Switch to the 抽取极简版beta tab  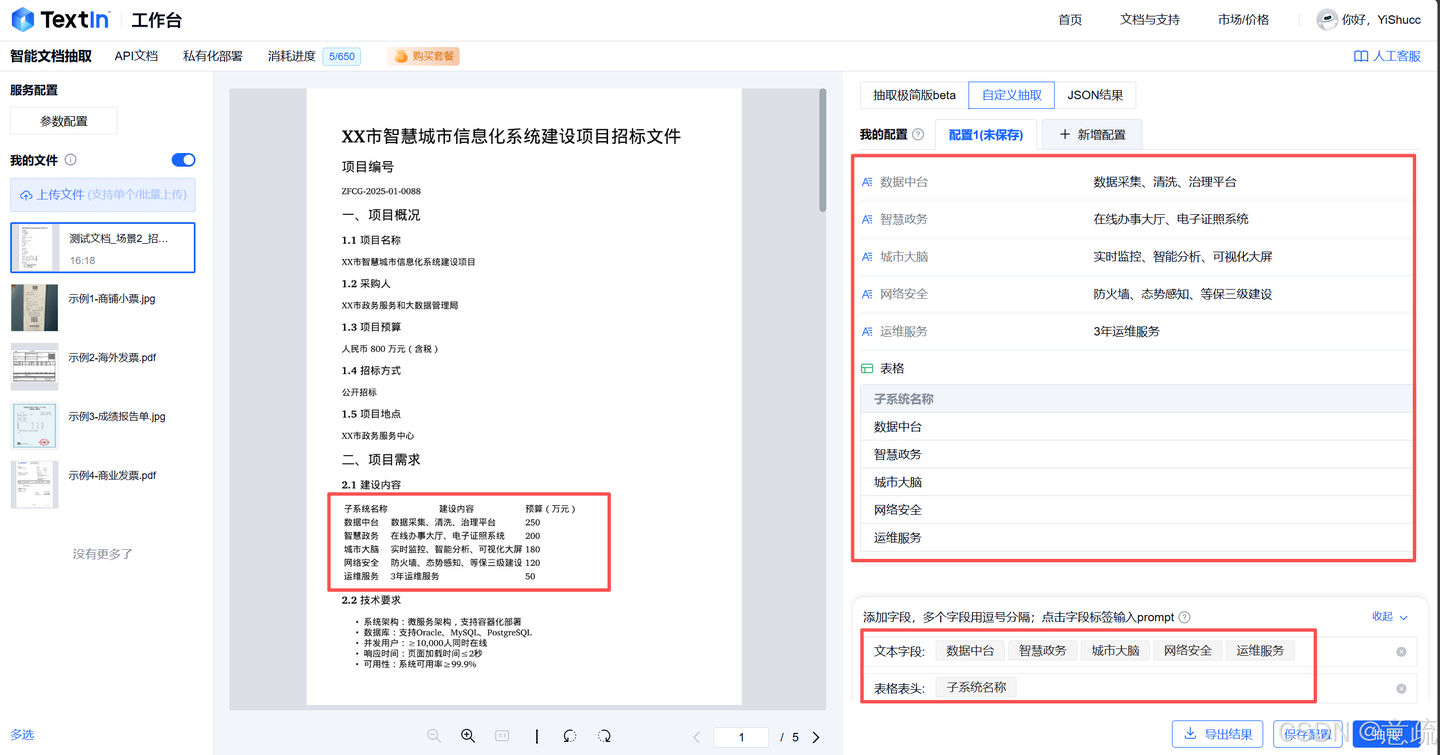(x=914, y=95)
